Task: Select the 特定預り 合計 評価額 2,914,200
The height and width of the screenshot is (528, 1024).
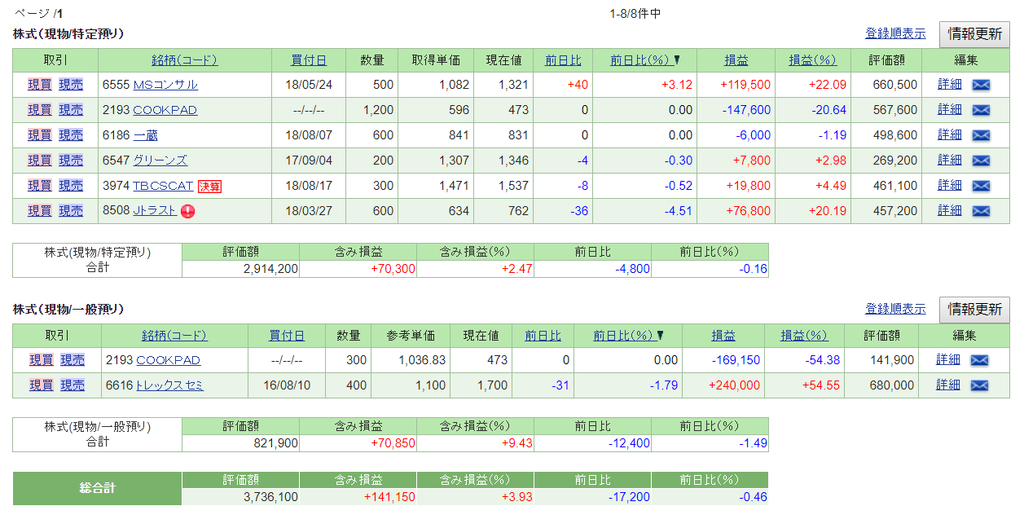Action: point(270,269)
